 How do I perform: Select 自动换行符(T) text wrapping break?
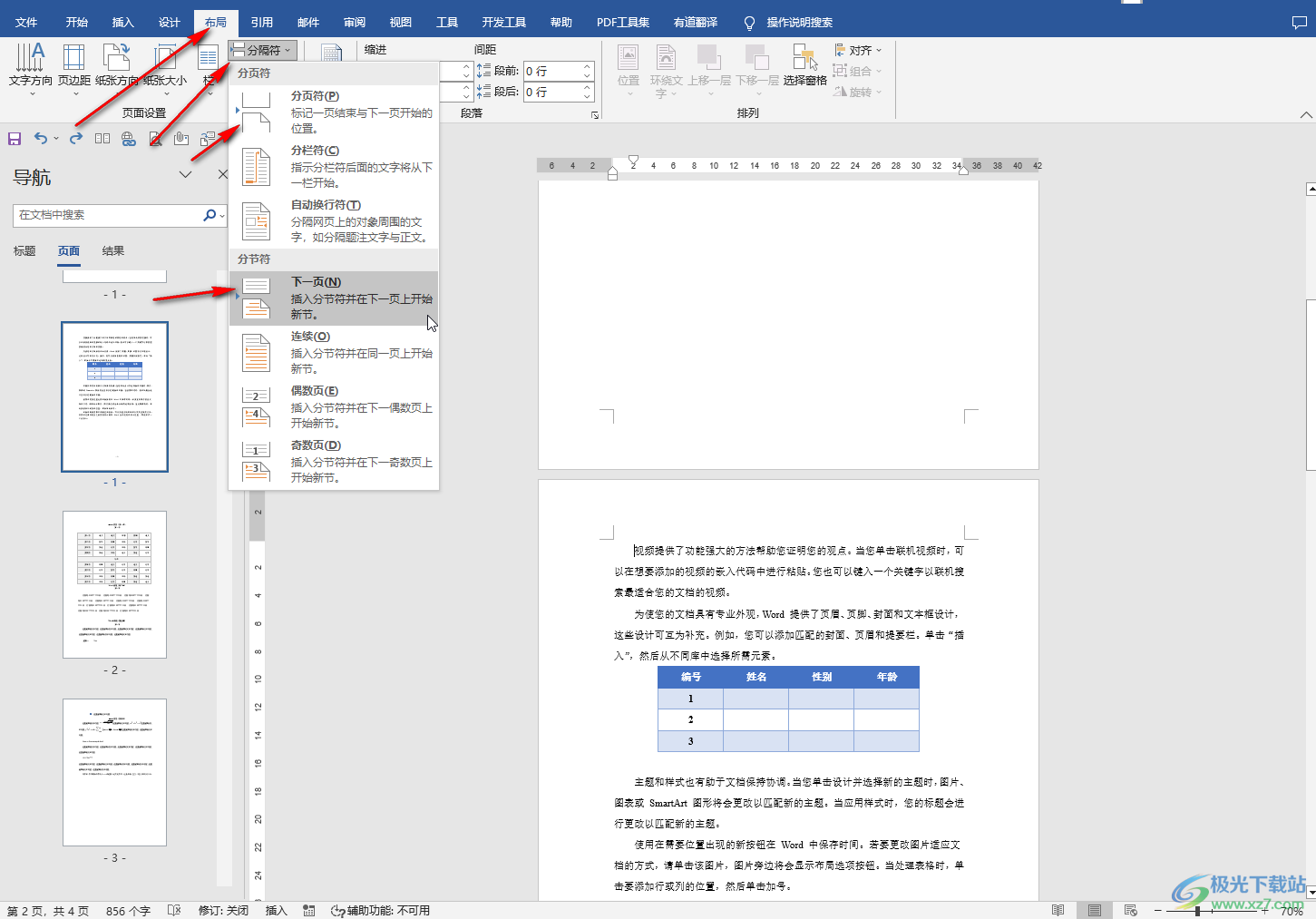click(334, 220)
